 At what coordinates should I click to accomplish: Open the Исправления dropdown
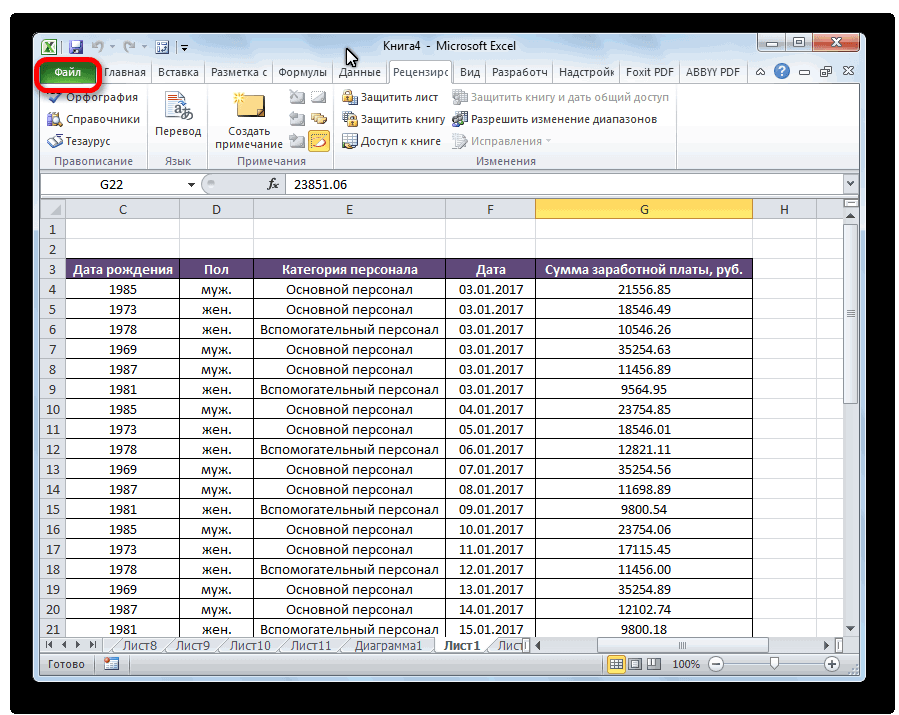point(502,141)
